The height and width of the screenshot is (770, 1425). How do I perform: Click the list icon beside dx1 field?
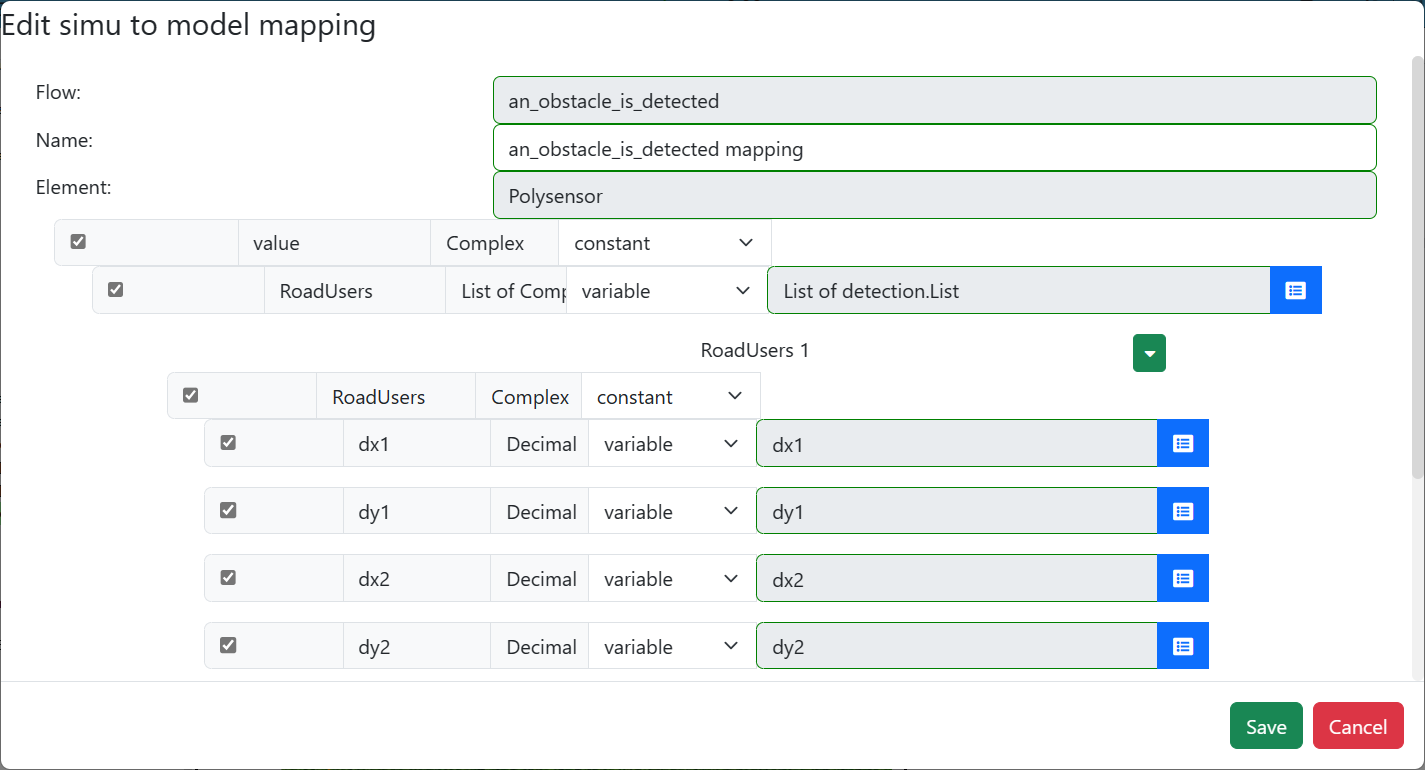1183,443
